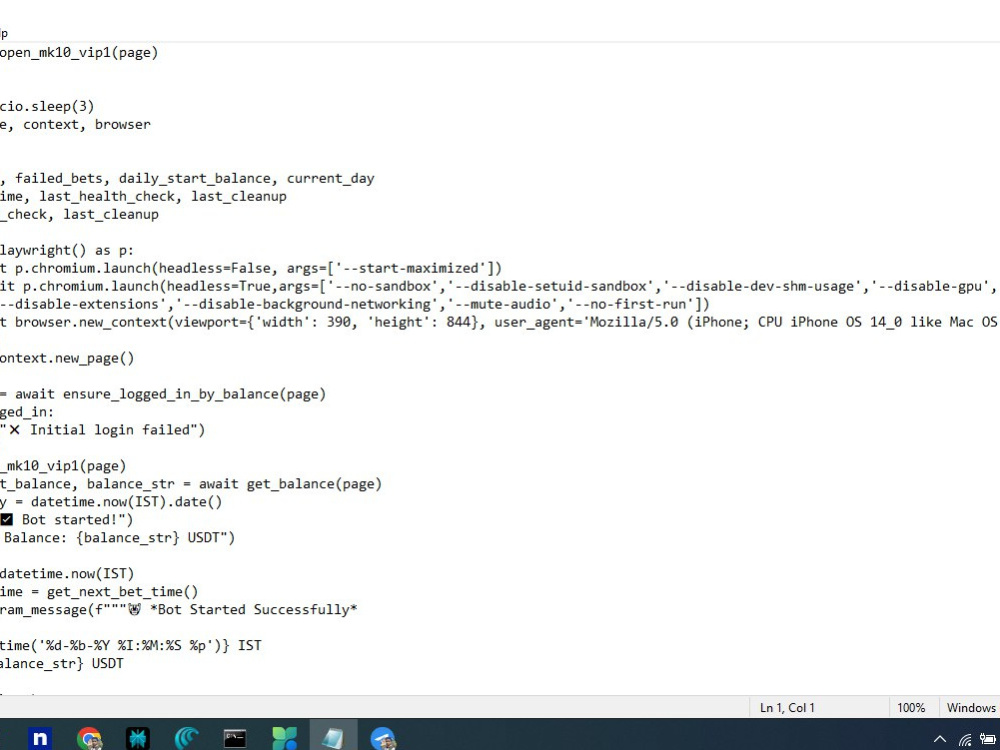Click on 'ensure_logged_in_by_balance(page)' text
Screen dimensions: 1000x750
click(x=194, y=394)
